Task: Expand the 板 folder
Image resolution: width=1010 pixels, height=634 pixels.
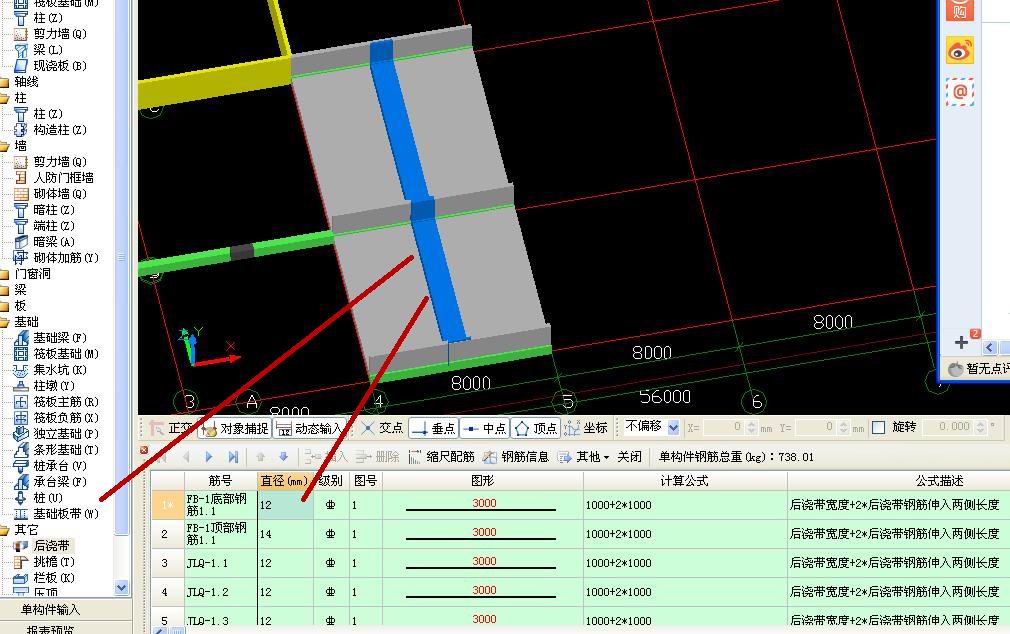Action: tap(5, 306)
